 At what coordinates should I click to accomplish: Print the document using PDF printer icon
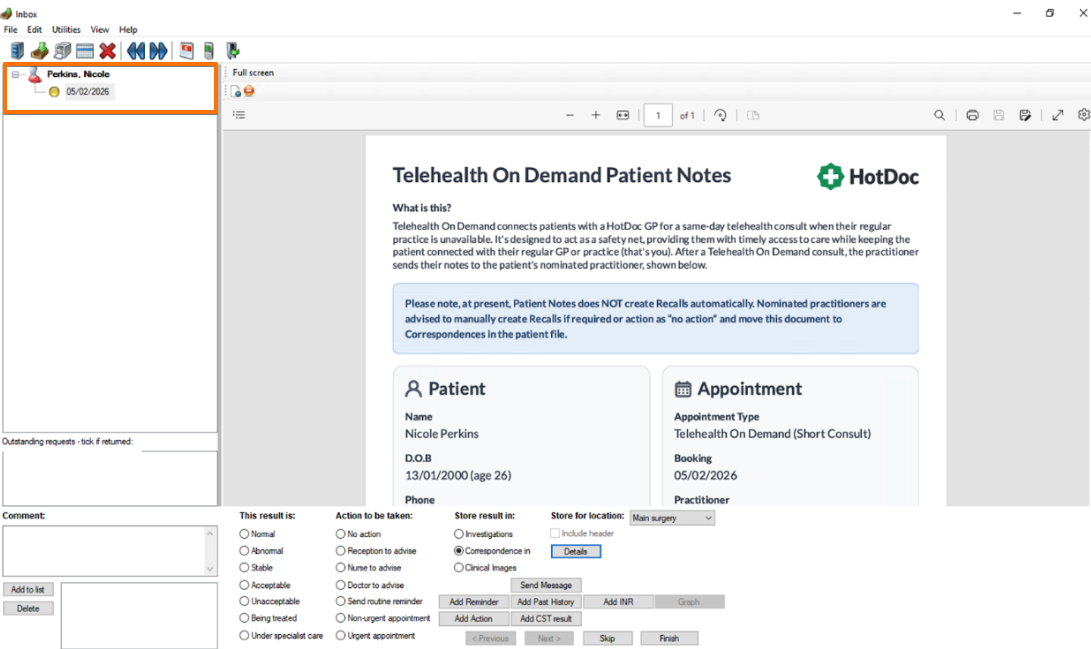973,115
